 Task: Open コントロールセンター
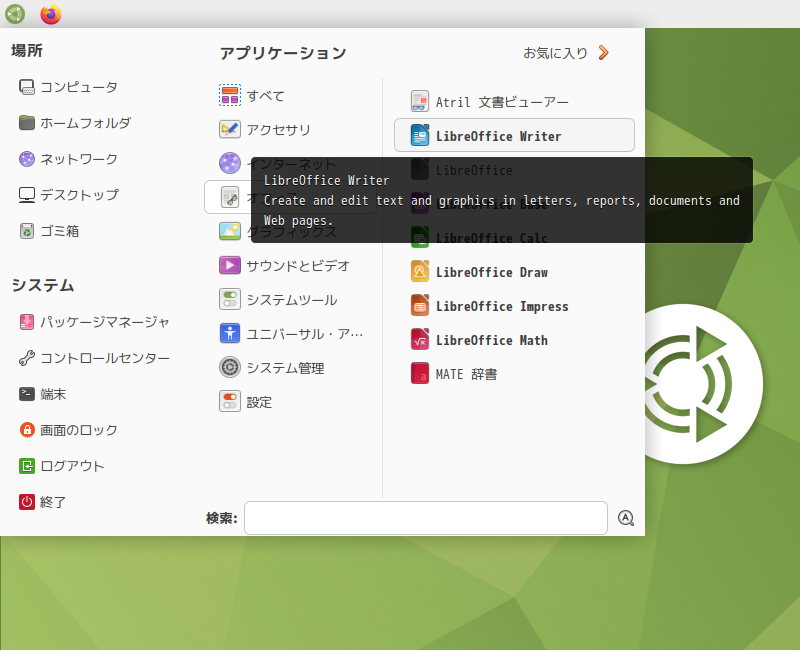click(94, 358)
